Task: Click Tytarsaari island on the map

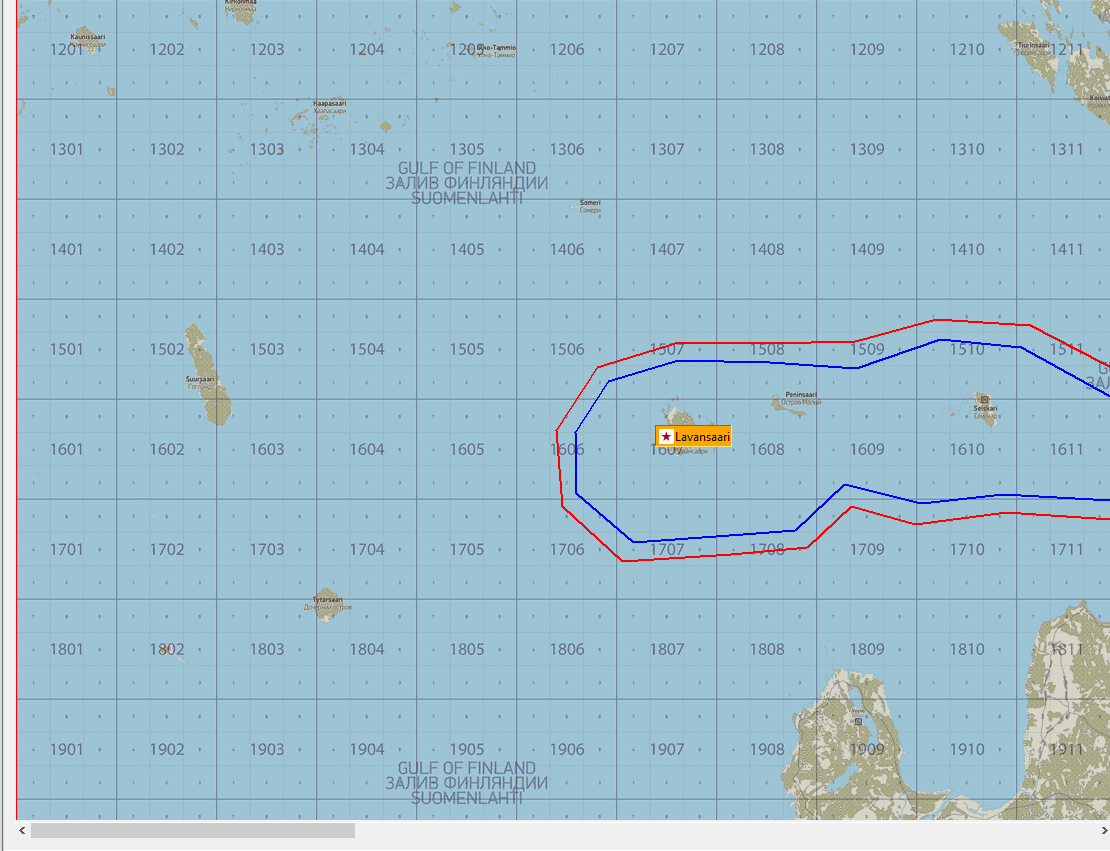Action: (x=326, y=605)
